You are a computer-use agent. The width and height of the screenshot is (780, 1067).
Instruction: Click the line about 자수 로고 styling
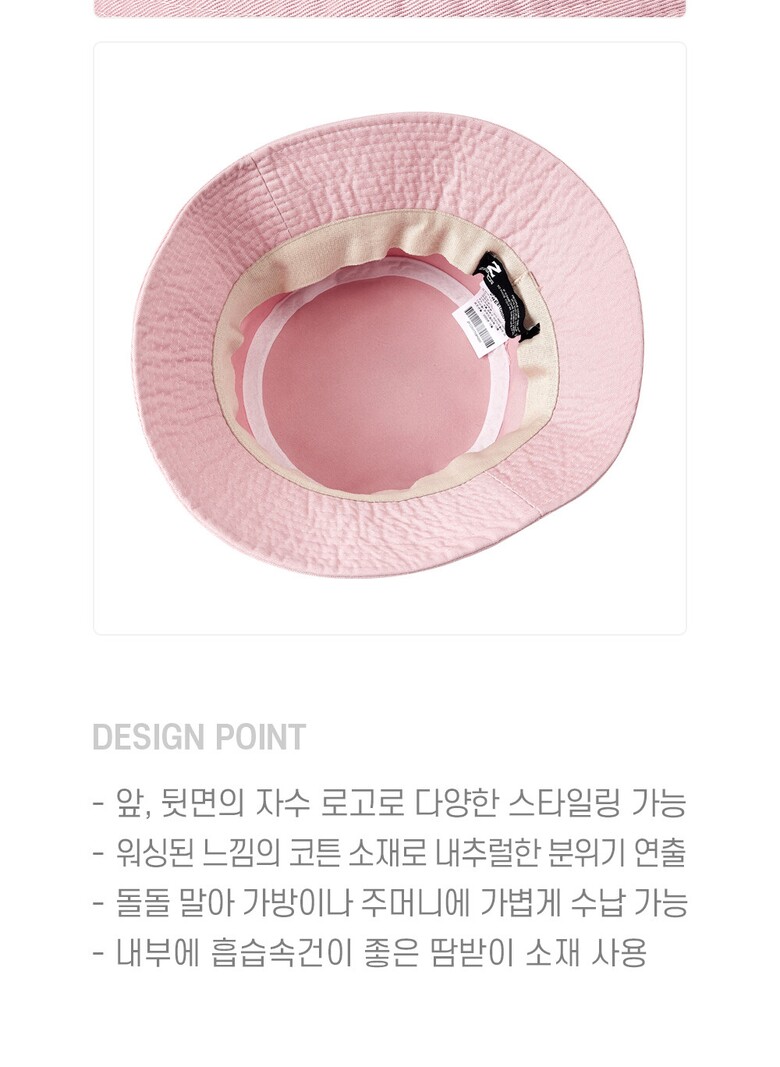coord(389,803)
